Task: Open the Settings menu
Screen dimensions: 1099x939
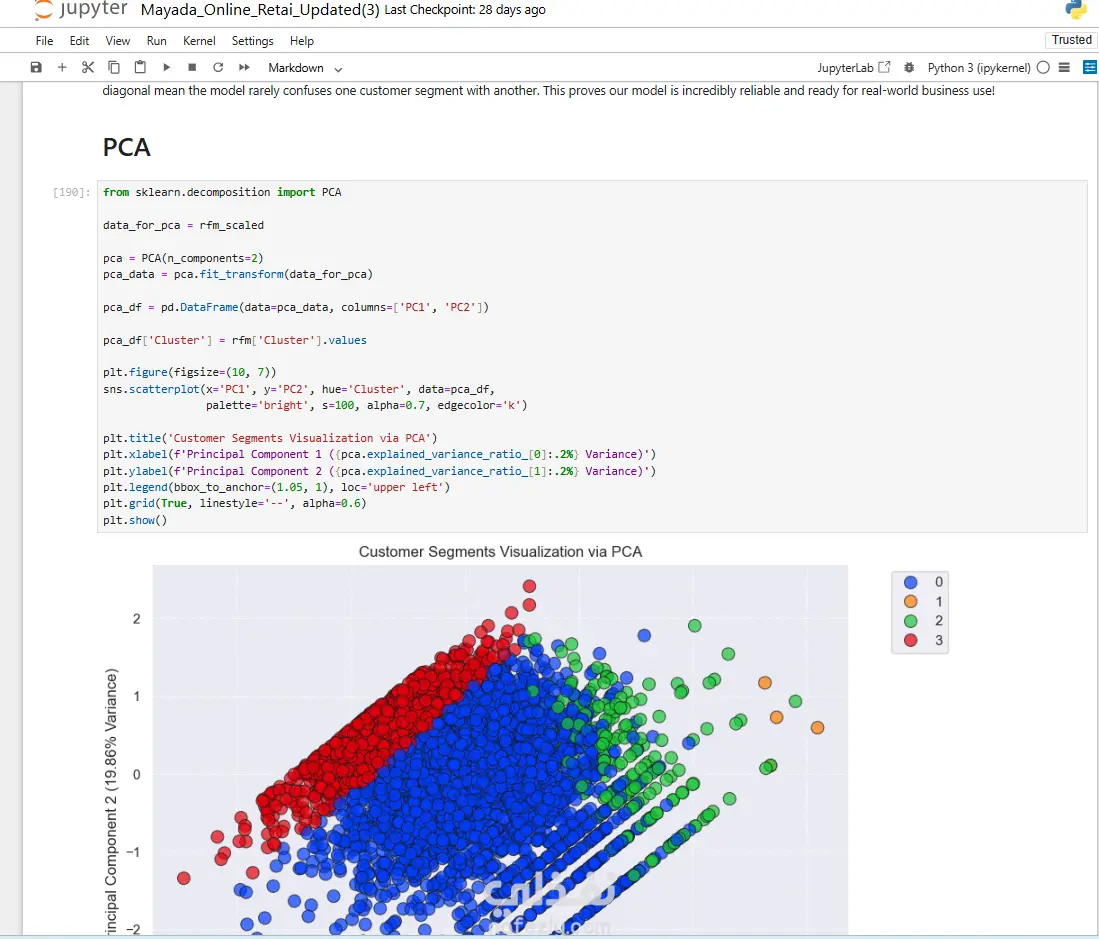Action: 252,41
